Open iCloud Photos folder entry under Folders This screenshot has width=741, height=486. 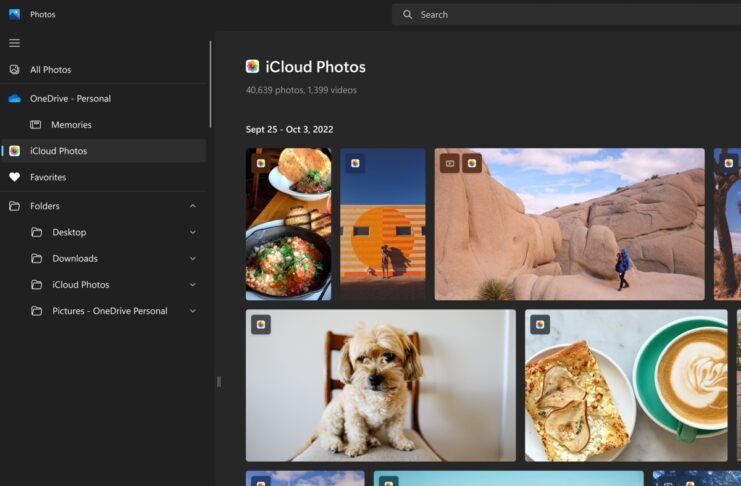pyautogui.click(x=104, y=285)
